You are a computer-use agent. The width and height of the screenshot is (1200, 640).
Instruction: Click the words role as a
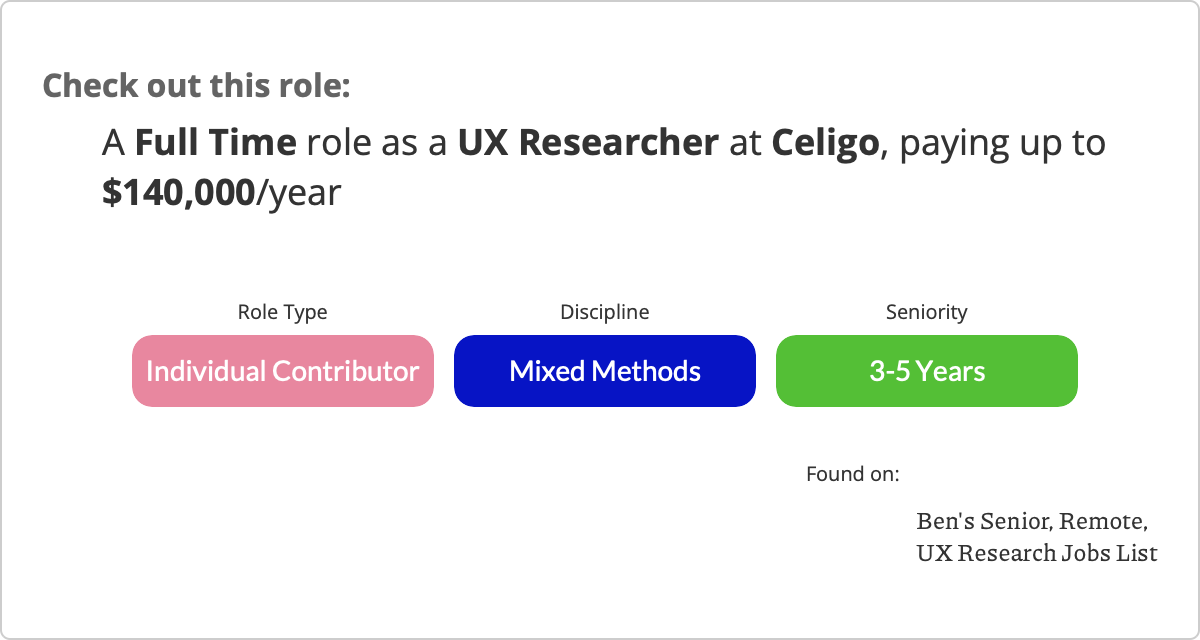coord(377,144)
